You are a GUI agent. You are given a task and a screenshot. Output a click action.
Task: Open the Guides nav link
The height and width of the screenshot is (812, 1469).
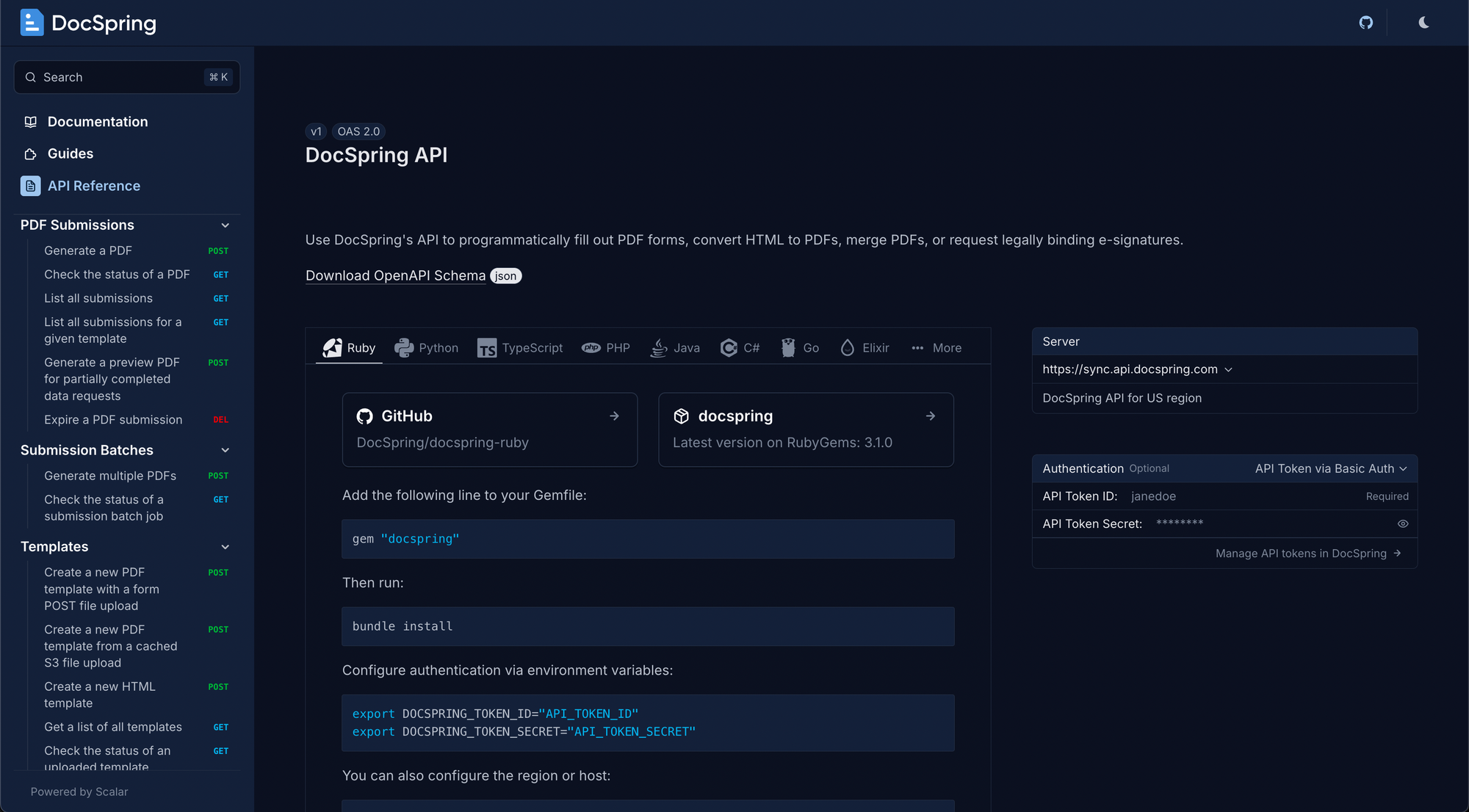pyautogui.click(x=71, y=154)
